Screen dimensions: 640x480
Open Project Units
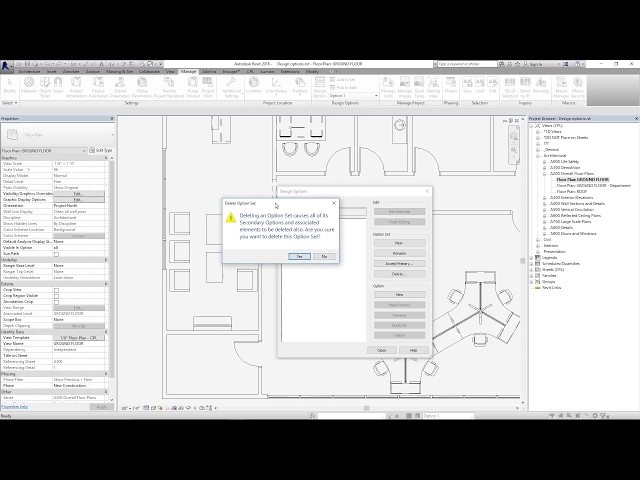pyautogui.click(x=208, y=87)
